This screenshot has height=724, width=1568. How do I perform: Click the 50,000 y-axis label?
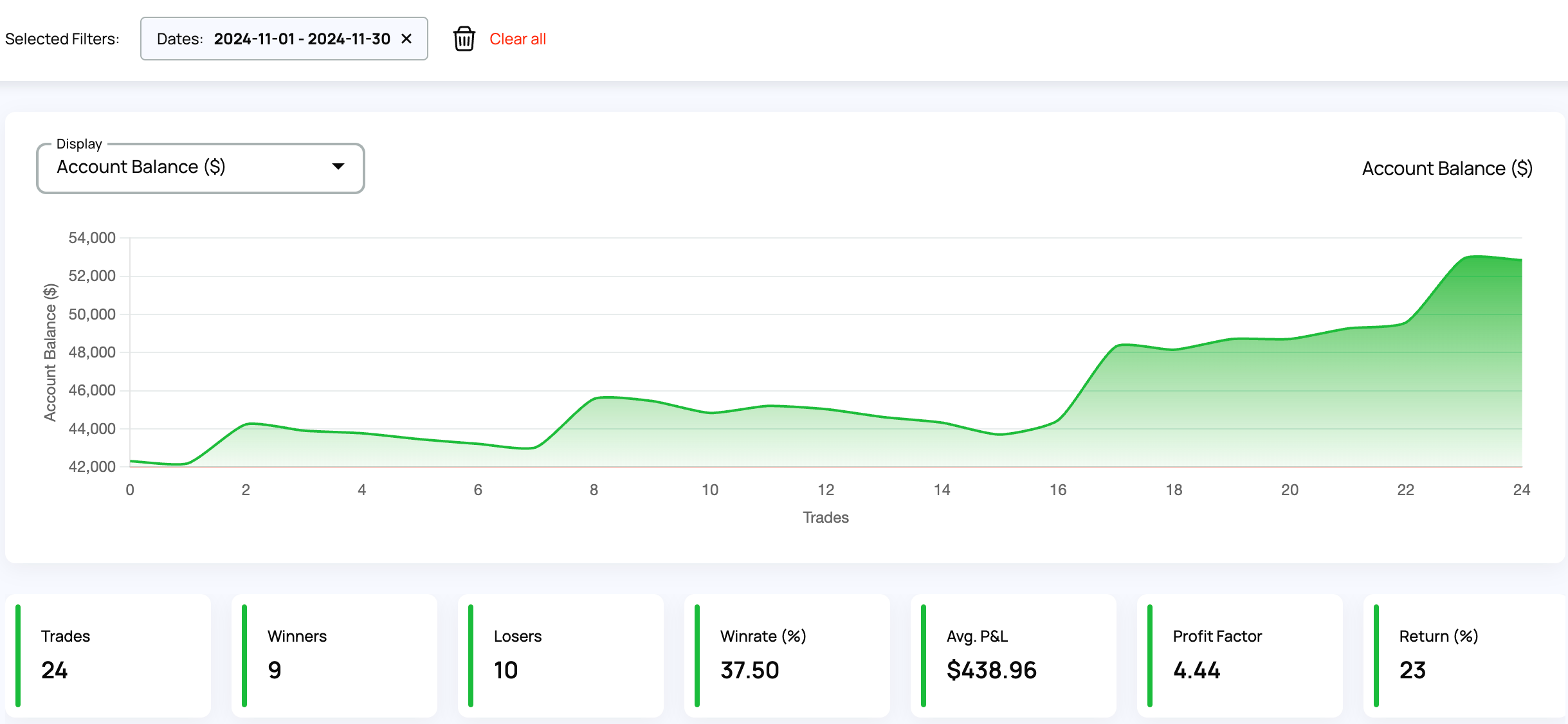(x=92, y=314)
